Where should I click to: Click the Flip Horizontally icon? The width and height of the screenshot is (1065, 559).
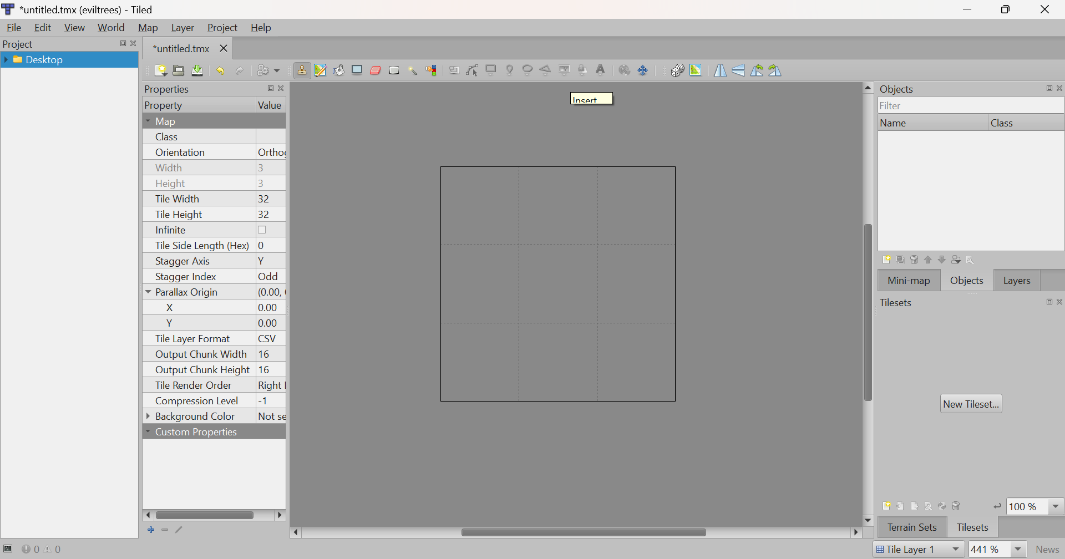pos(720,71)
